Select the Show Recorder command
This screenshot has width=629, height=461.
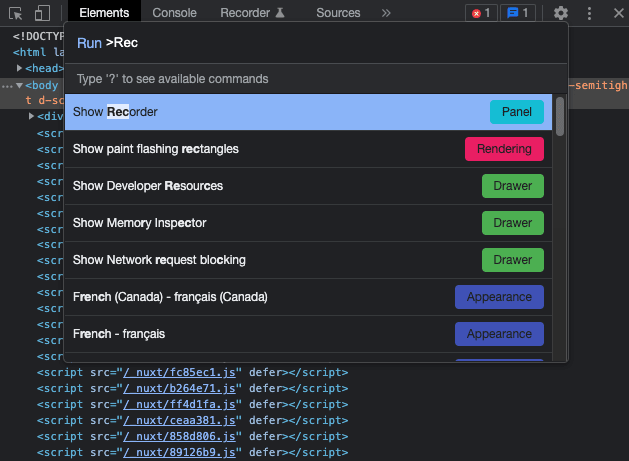point(308,112)
